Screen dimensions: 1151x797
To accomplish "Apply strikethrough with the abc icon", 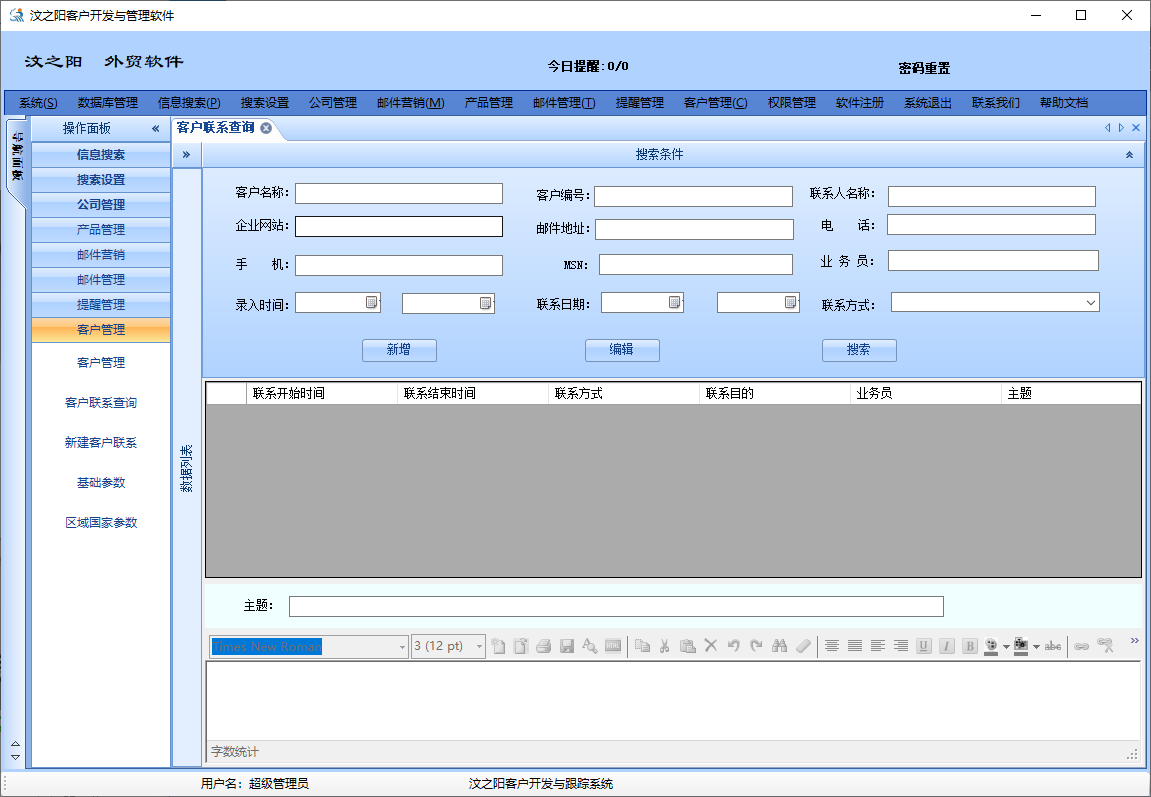I will (x=1052, y=646).
